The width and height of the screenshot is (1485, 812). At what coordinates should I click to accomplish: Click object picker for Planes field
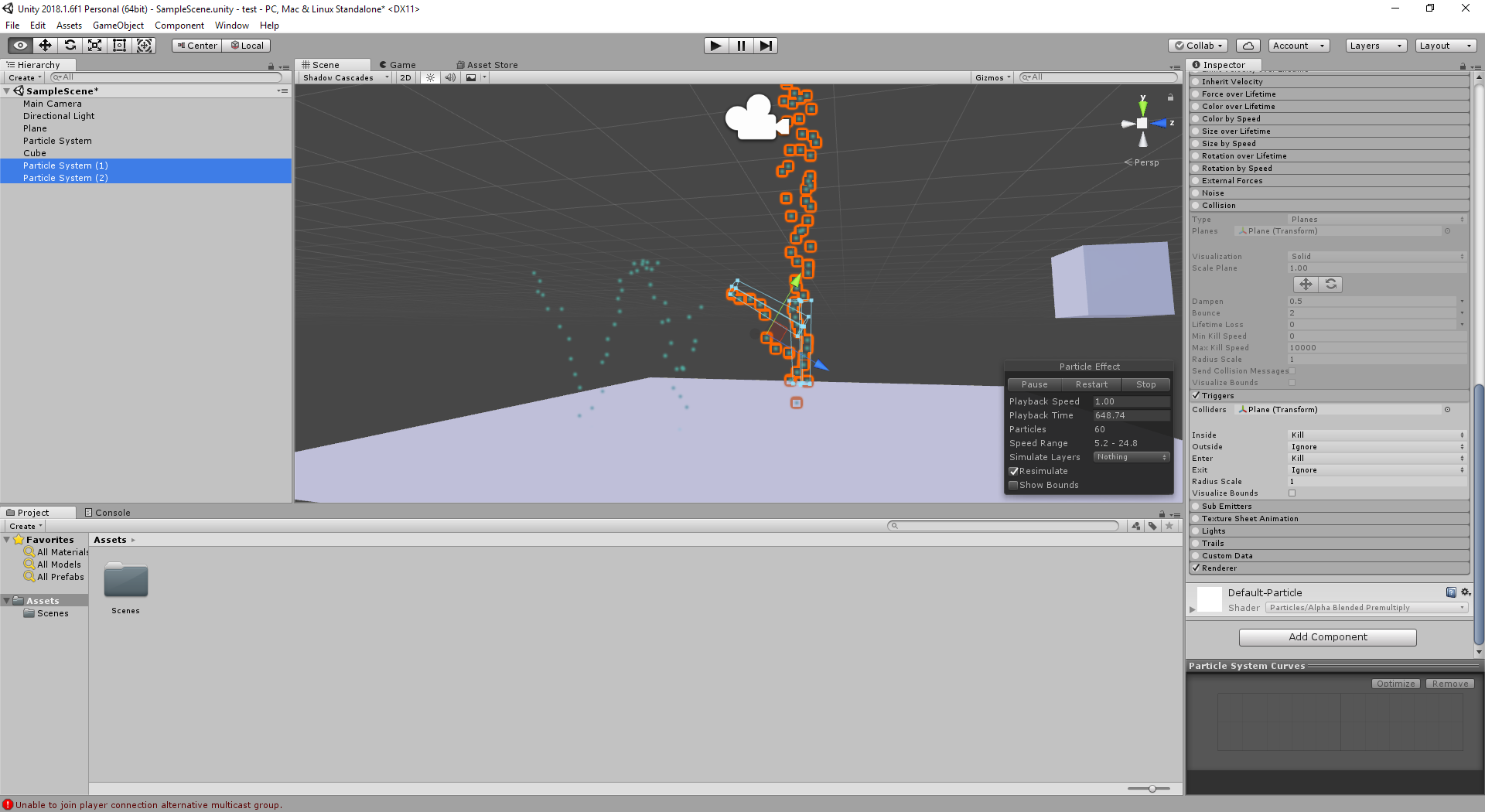(1447, 231)
